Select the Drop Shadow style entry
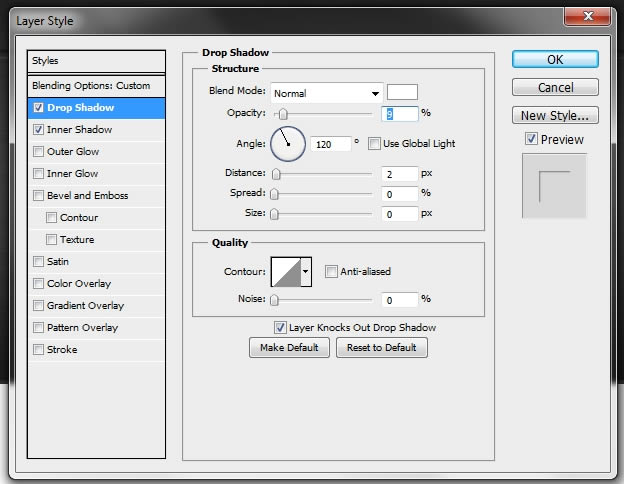The image size is (624, 484). (96, 108)
